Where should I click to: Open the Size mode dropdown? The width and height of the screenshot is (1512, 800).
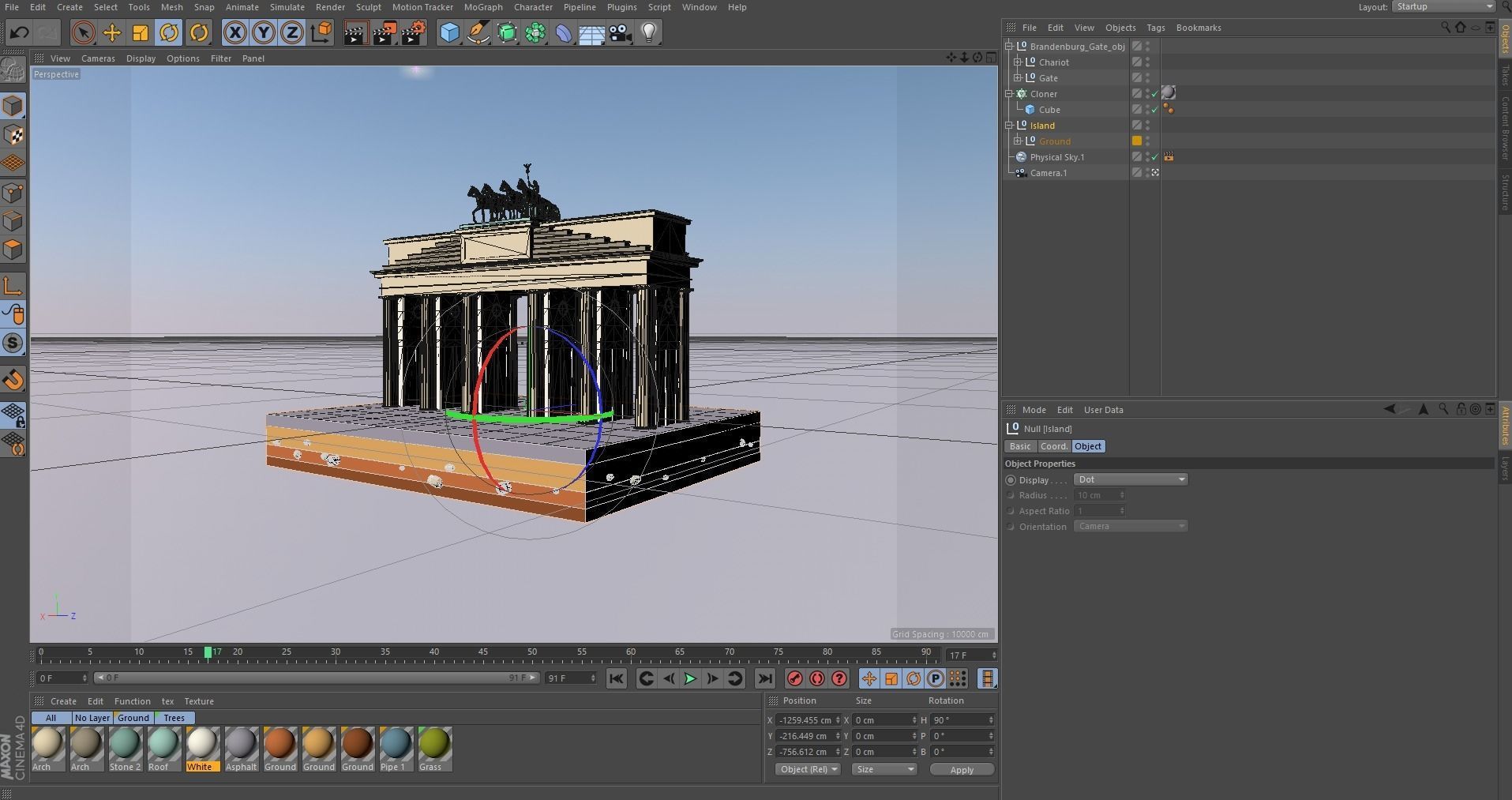884,769
